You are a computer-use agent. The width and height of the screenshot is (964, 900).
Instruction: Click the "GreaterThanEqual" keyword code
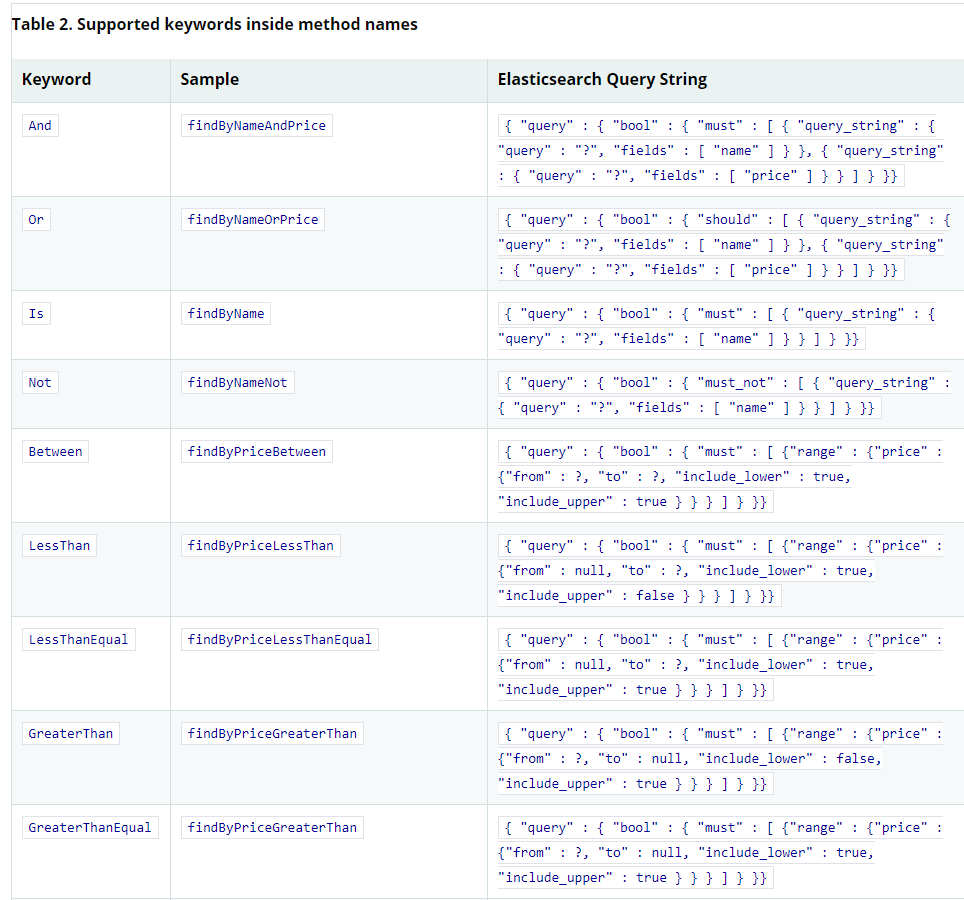(90, 827)
